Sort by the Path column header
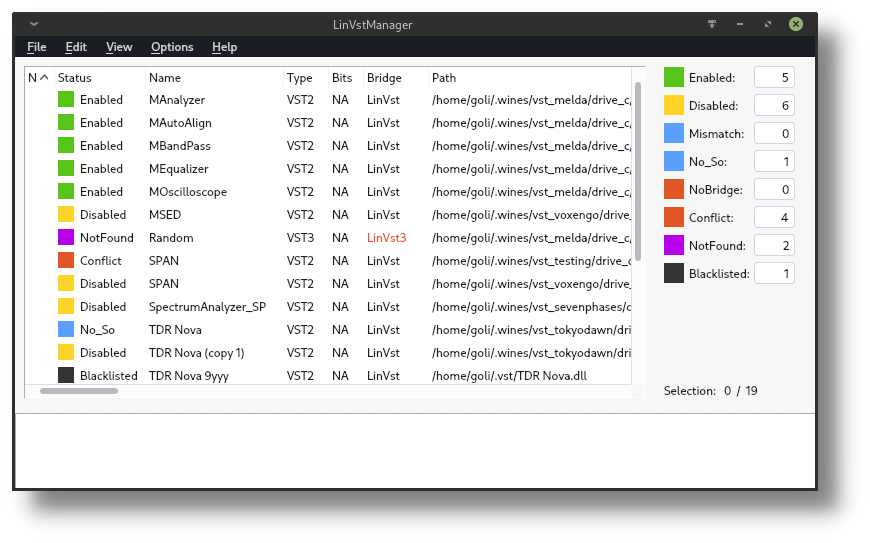This screenshot has height=543, width=870. [x=530, y=78]
